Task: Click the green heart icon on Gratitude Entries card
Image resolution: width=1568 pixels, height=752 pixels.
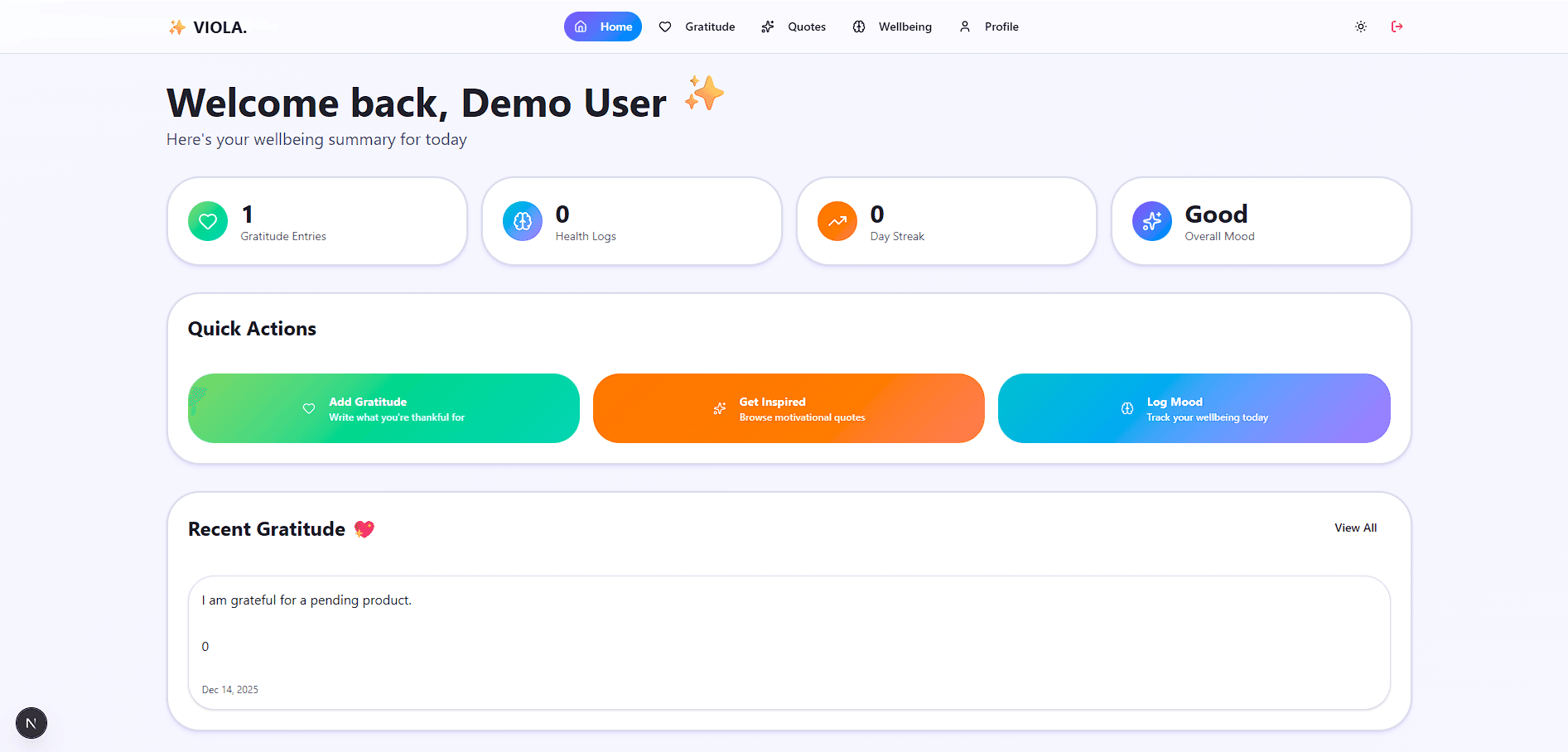Action: [x=208, y=221]
